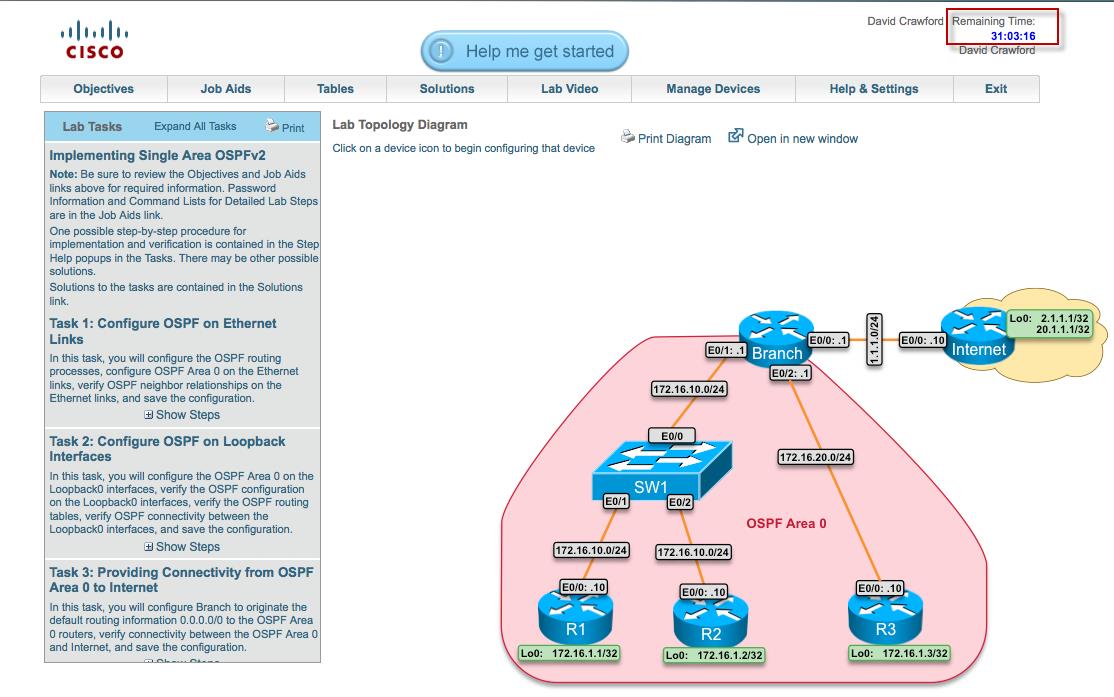
Task: Click the Help me get started button
Action: (524, 50)
